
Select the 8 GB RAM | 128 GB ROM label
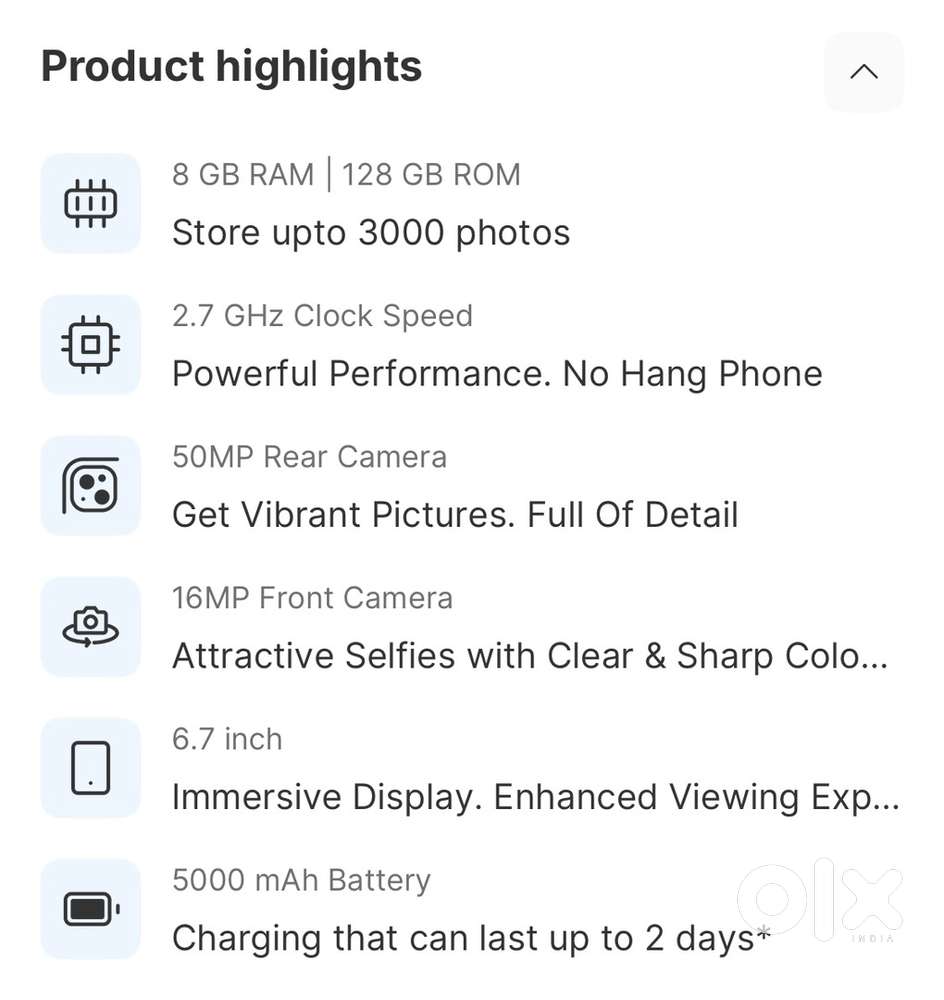point(346,174)
